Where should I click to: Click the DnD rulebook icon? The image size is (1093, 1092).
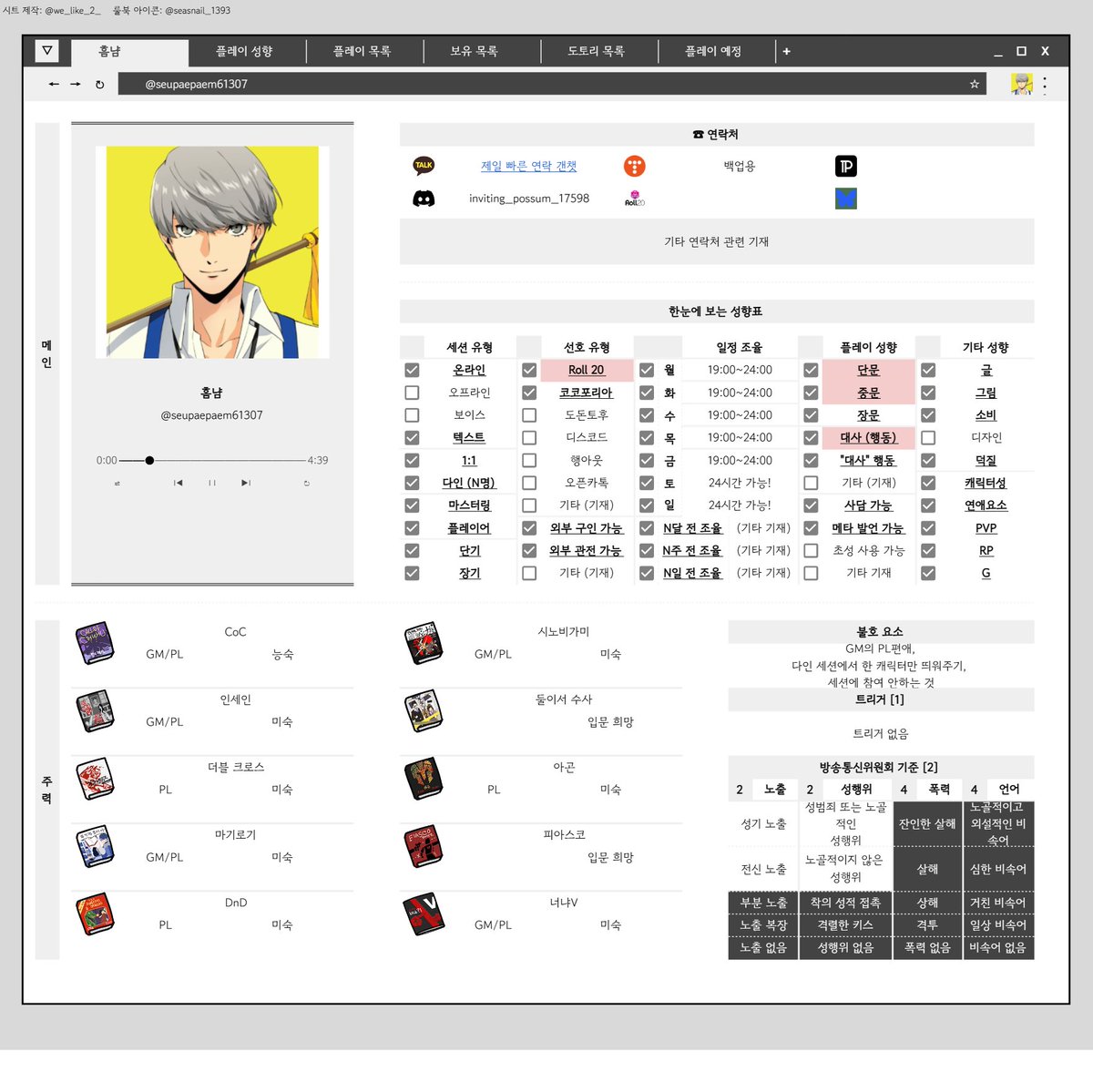pos(95,914)
